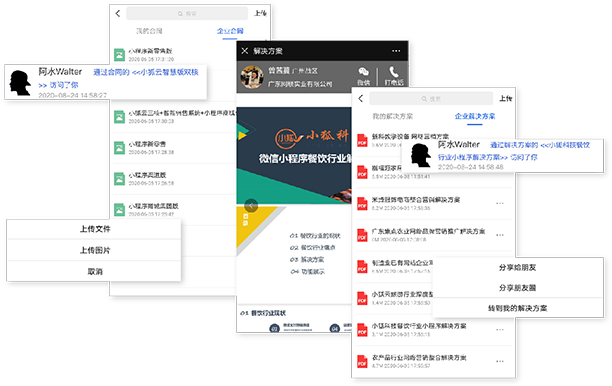612x386 pixels.
Task: Choose 分享给朋友 in share menu
Action: click(518, 268)
